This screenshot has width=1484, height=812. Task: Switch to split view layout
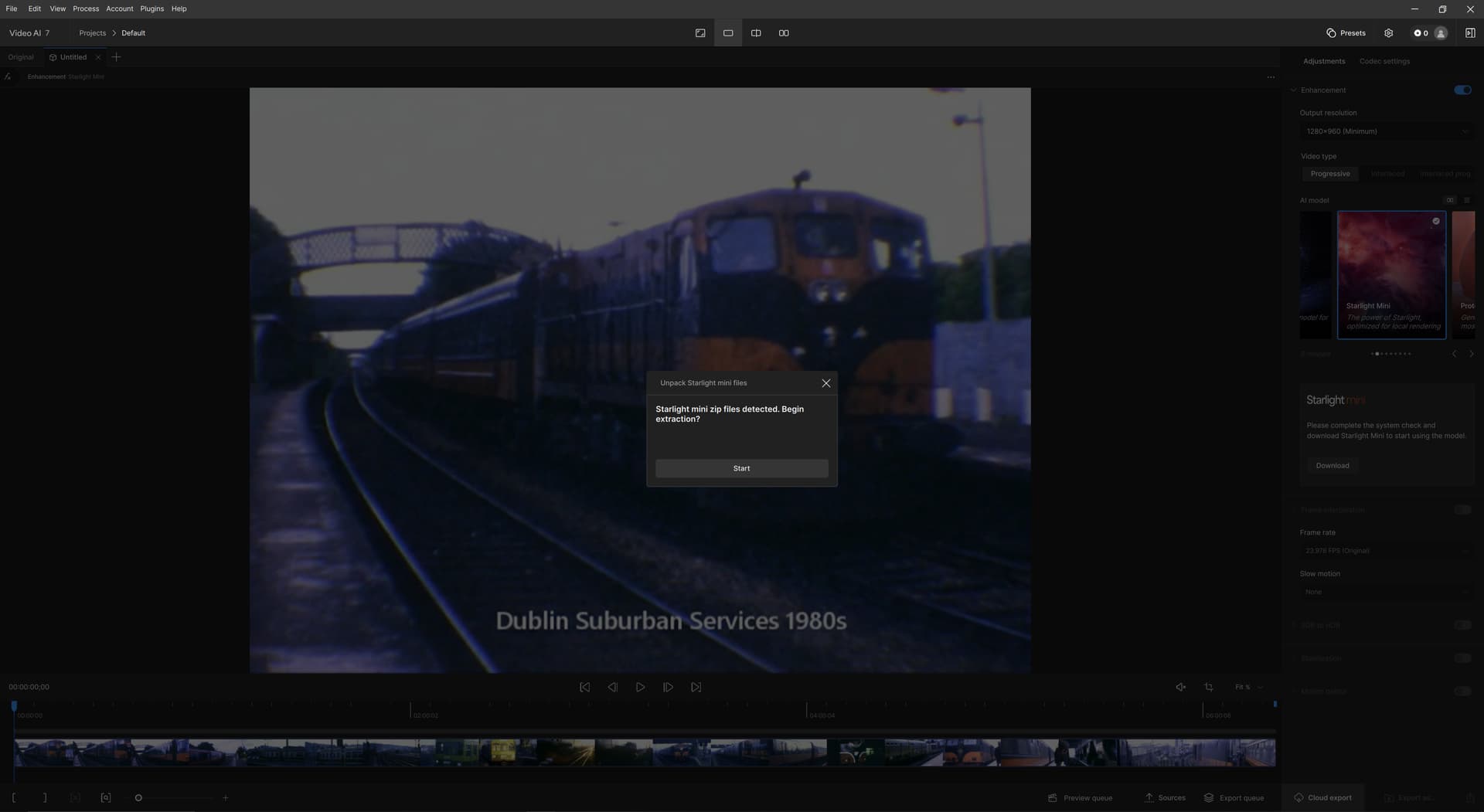(x=755, y=33)
